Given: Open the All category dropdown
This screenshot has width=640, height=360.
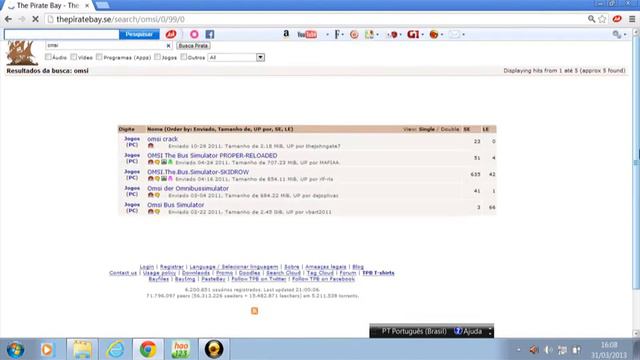Looking at the screenshot, I should click(x=236, y=58).
